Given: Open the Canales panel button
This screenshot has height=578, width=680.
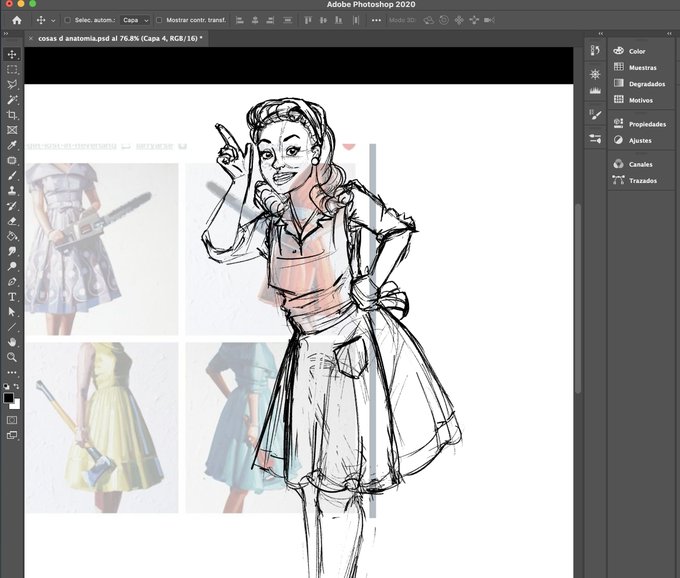Looking at the screenshot, I should pyautogui.click(x=640, y=164).
